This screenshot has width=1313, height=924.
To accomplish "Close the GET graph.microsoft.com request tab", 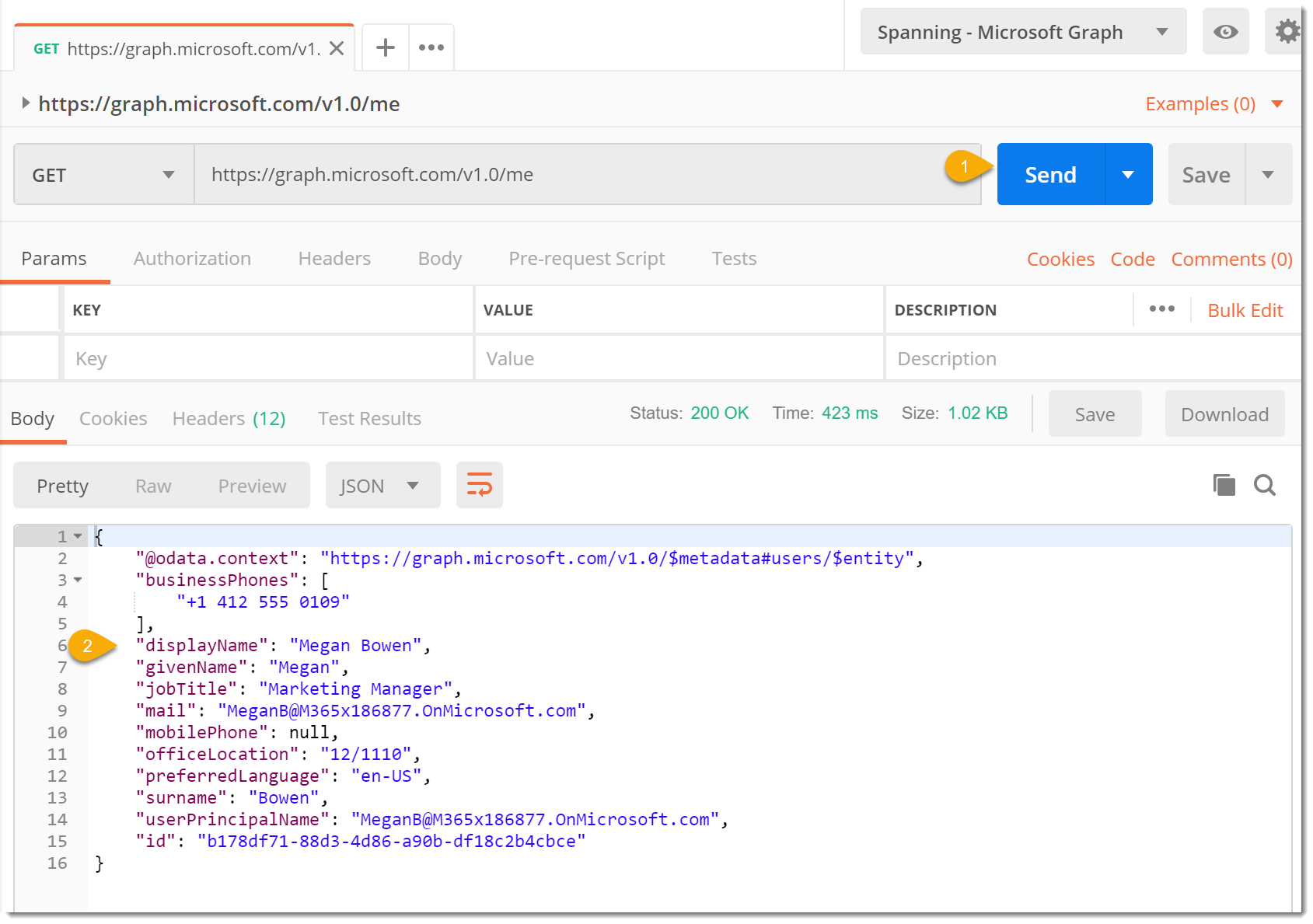I will pos(337,48).
